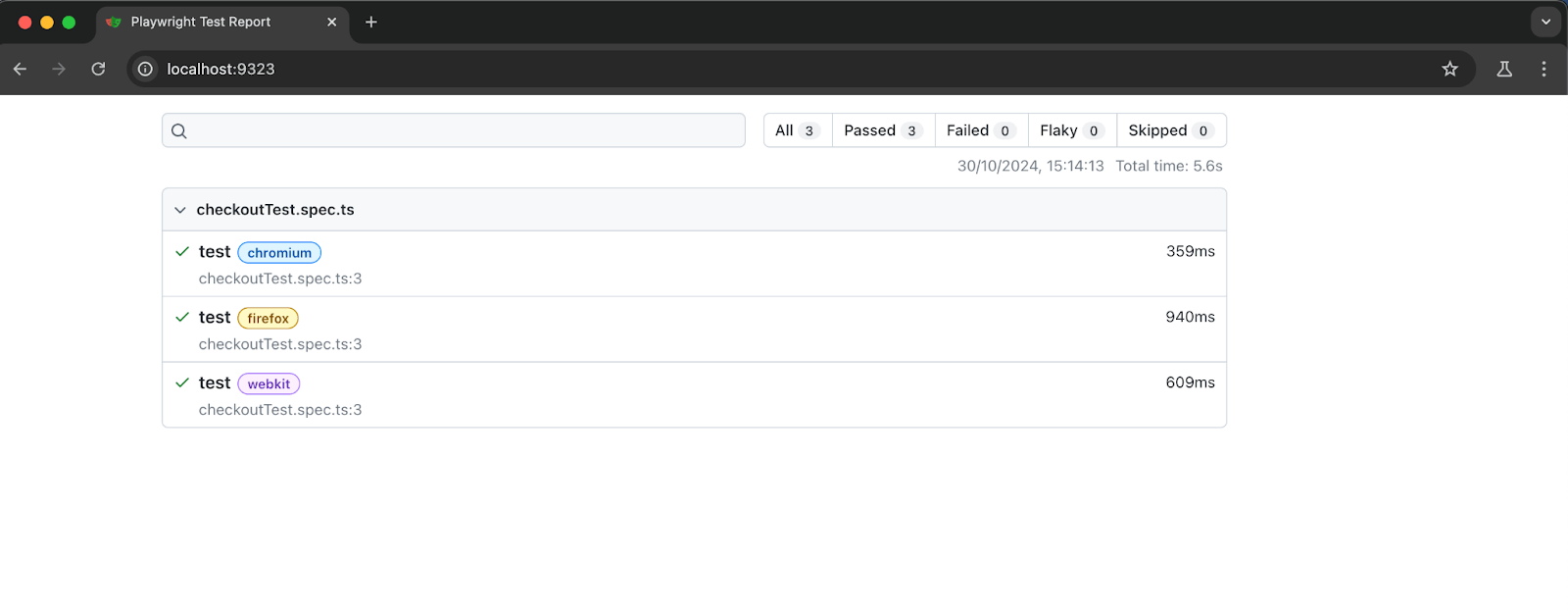This screenshot has width=1568, height=611.
Task: Open a new browser tab
Action: (x=371, y=22)
